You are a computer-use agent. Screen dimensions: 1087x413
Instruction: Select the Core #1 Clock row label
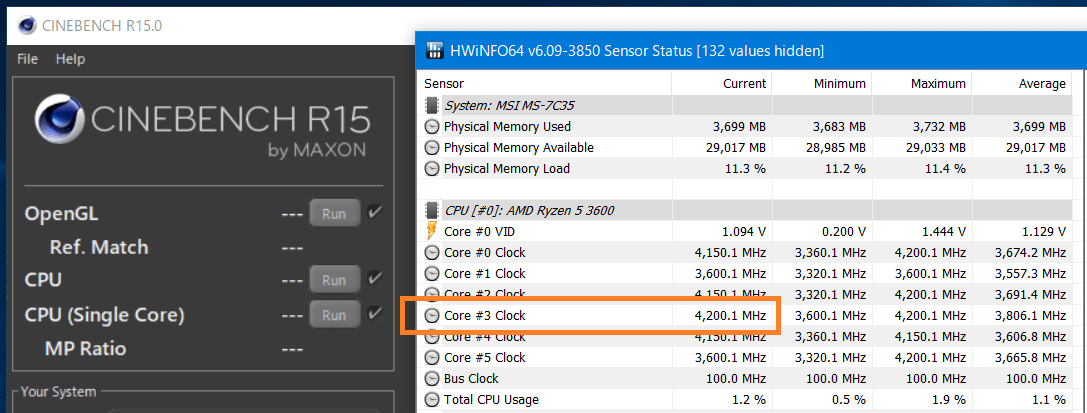point(485,273)
